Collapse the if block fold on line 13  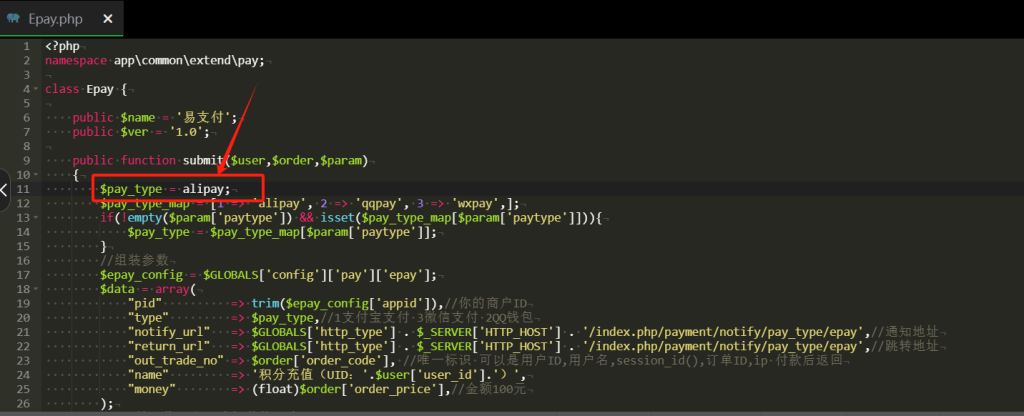[x=35, y=217]
